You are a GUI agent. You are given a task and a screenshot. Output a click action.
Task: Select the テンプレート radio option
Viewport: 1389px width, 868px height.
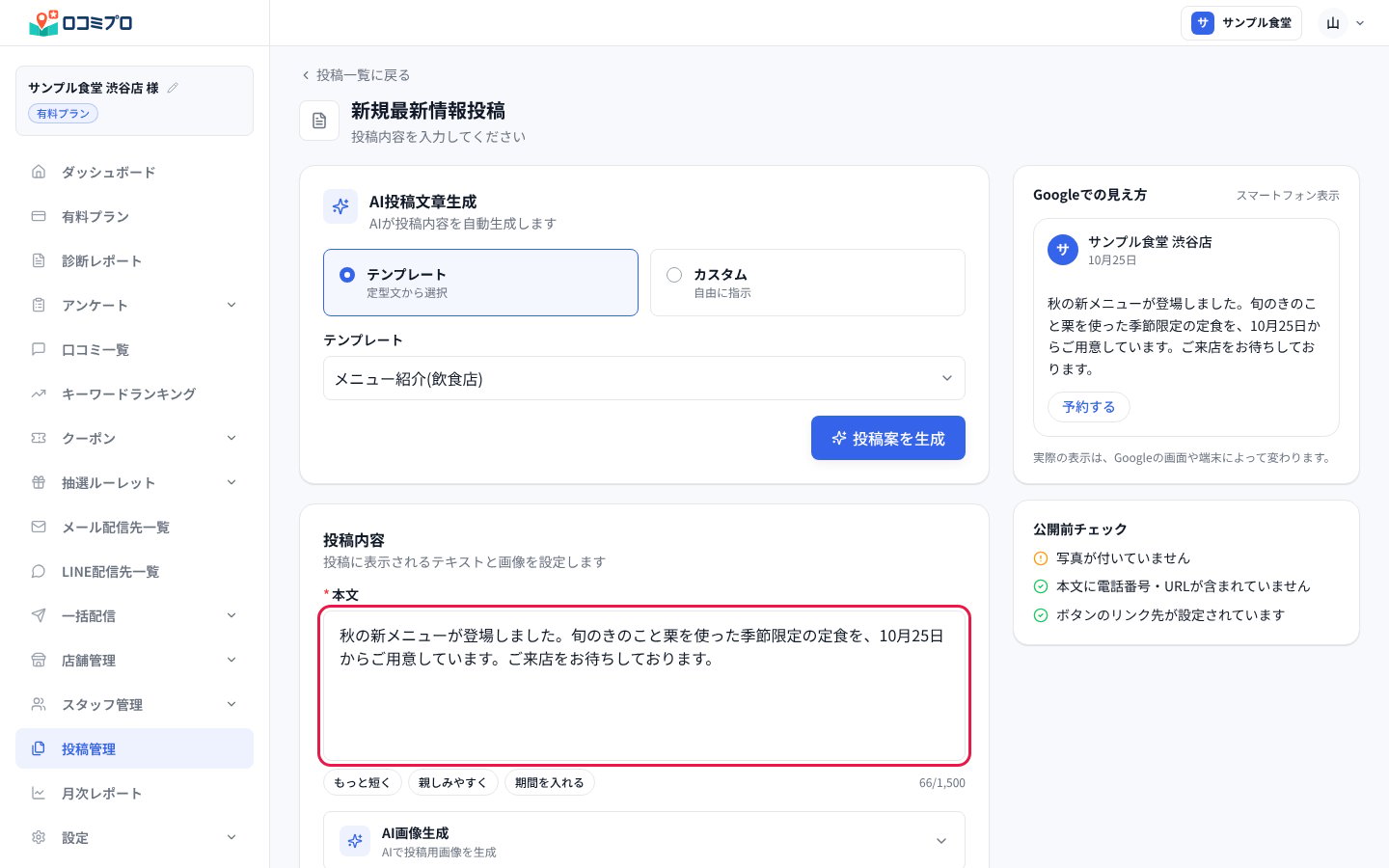[480, 283]
